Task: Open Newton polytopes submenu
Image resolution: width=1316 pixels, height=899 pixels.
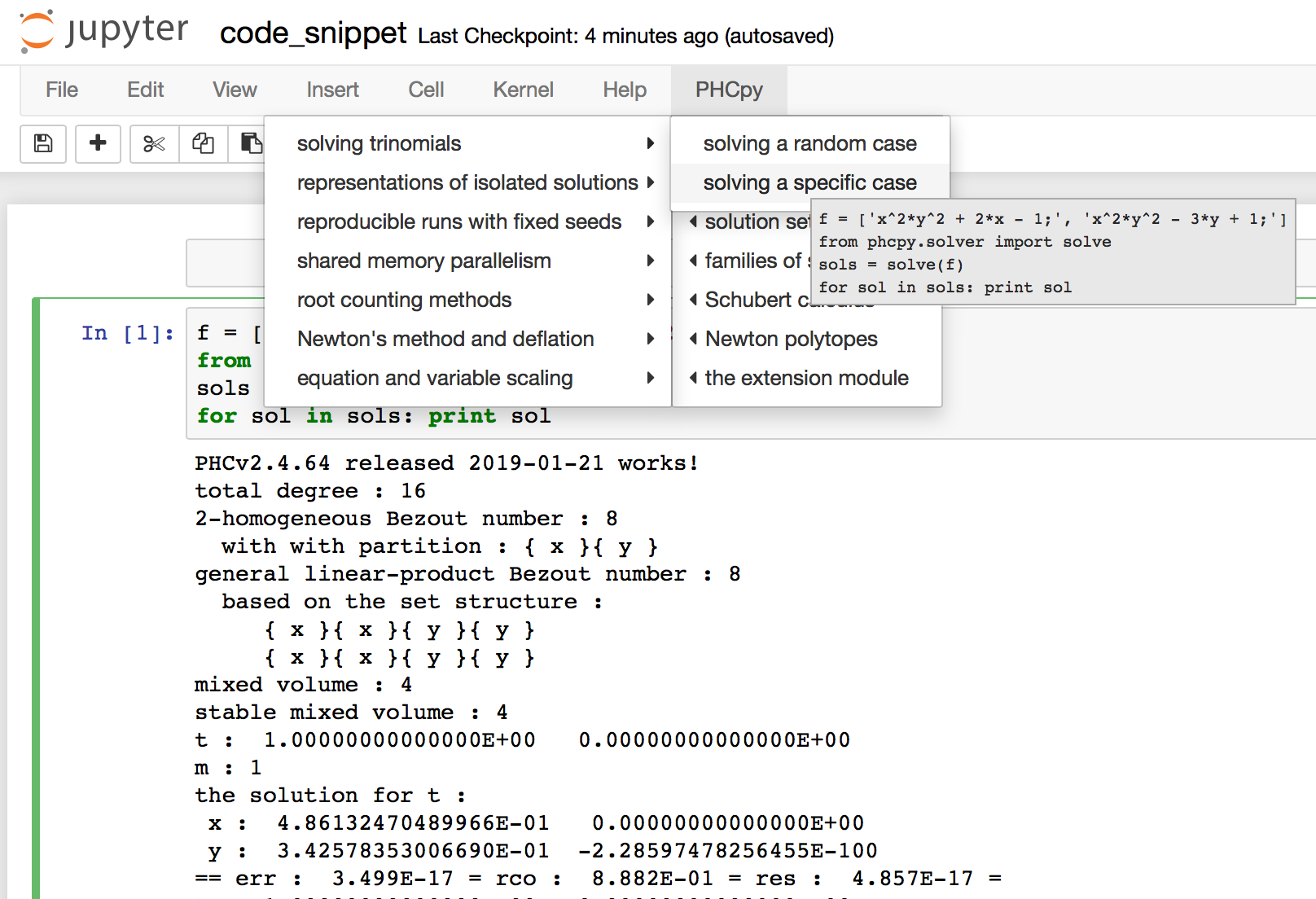Action: (791, 339)
